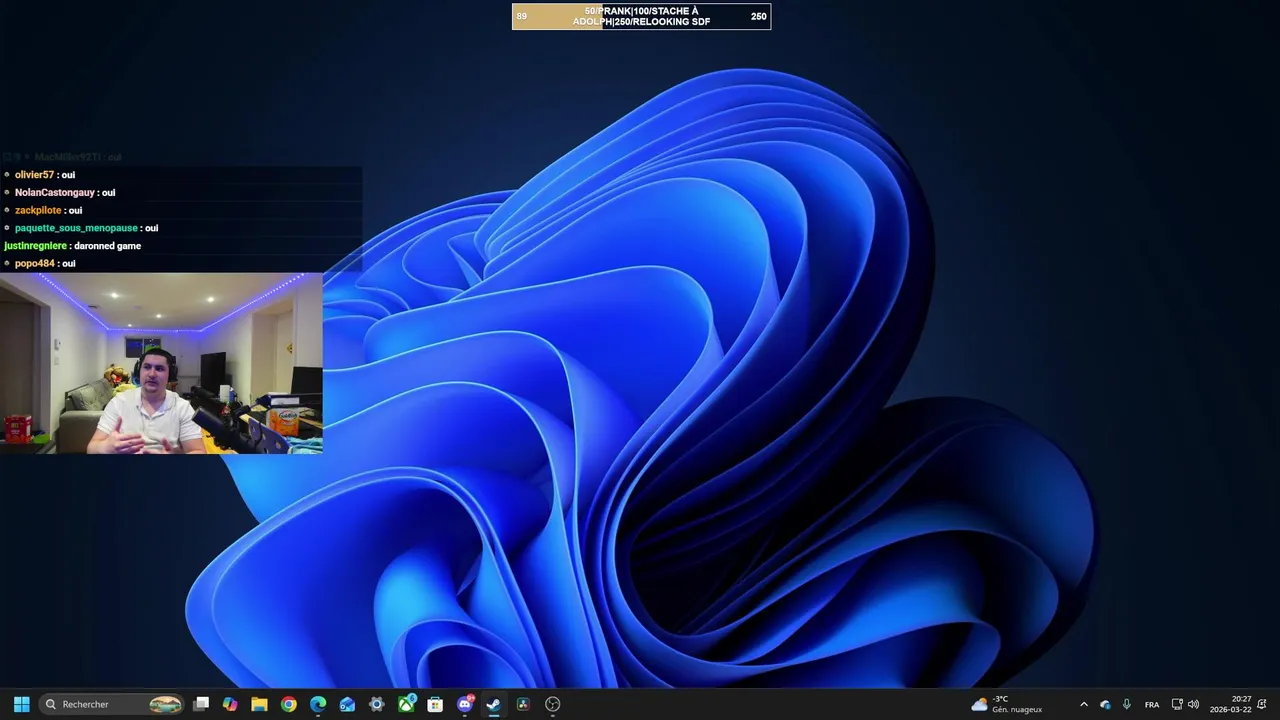Open Microsoft Store from the taskbar
This screenshot has height=720, width=1280.
point(435,704)
